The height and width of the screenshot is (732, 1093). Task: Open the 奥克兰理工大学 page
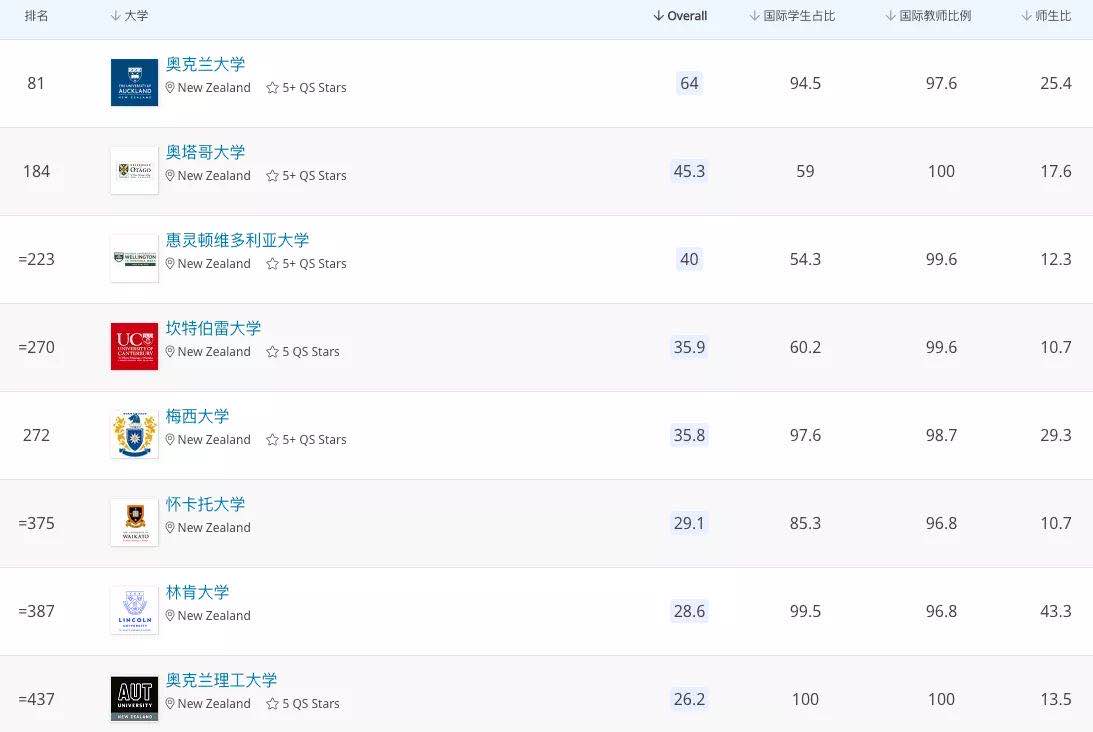[x=222, y=680]
